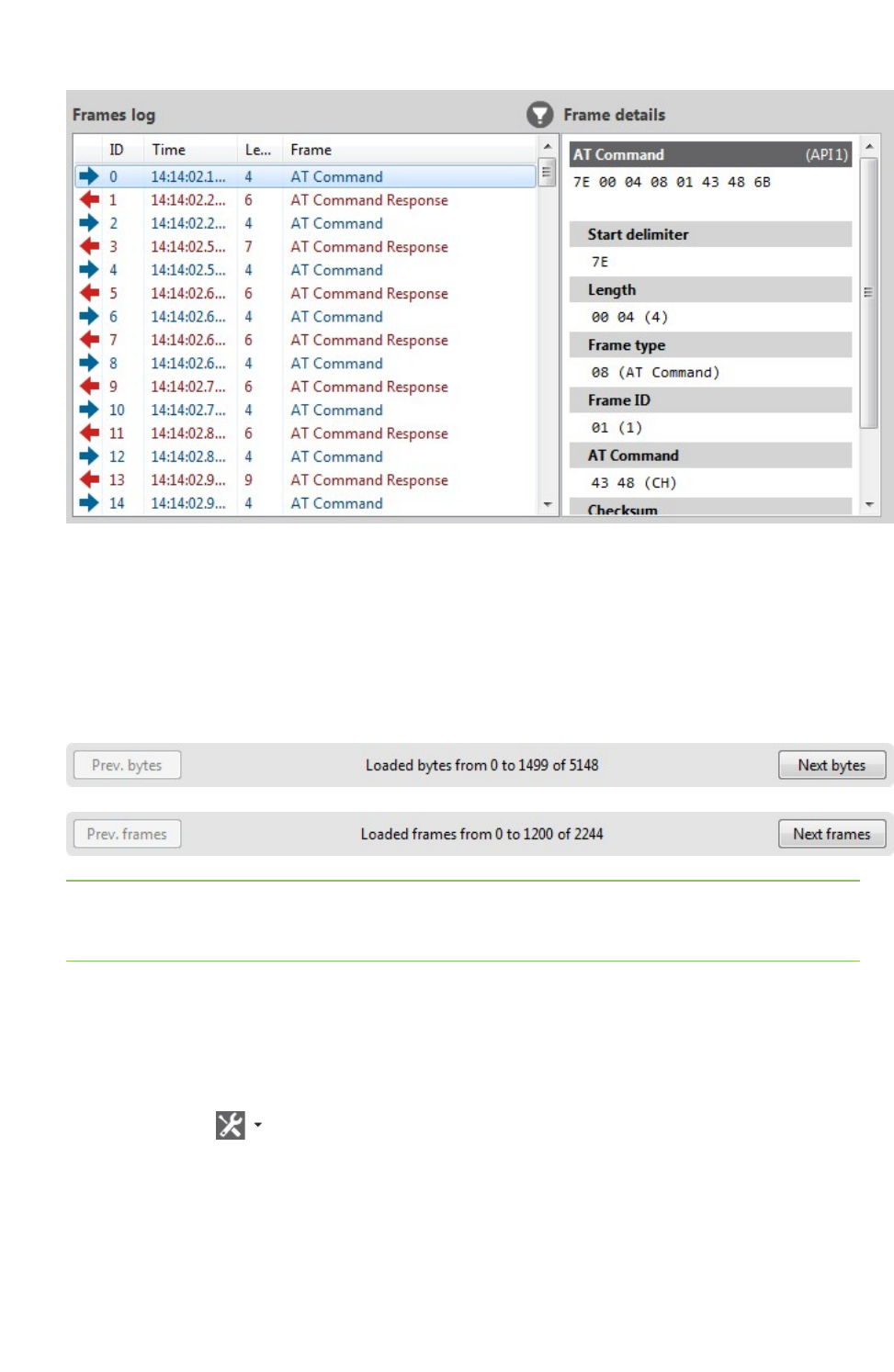
Task: Click the AT Command section header in details
Action: pos(710,455)
